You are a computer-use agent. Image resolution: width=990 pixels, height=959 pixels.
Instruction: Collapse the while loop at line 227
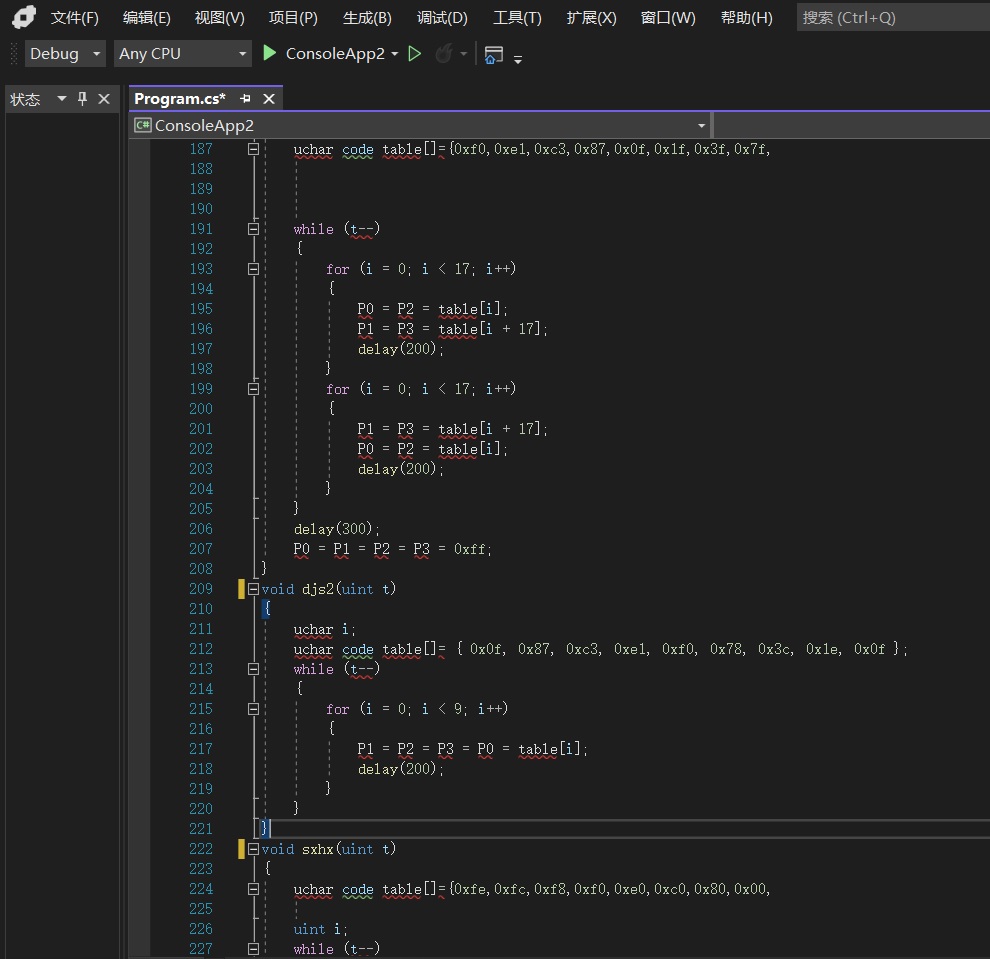(253, 949)
